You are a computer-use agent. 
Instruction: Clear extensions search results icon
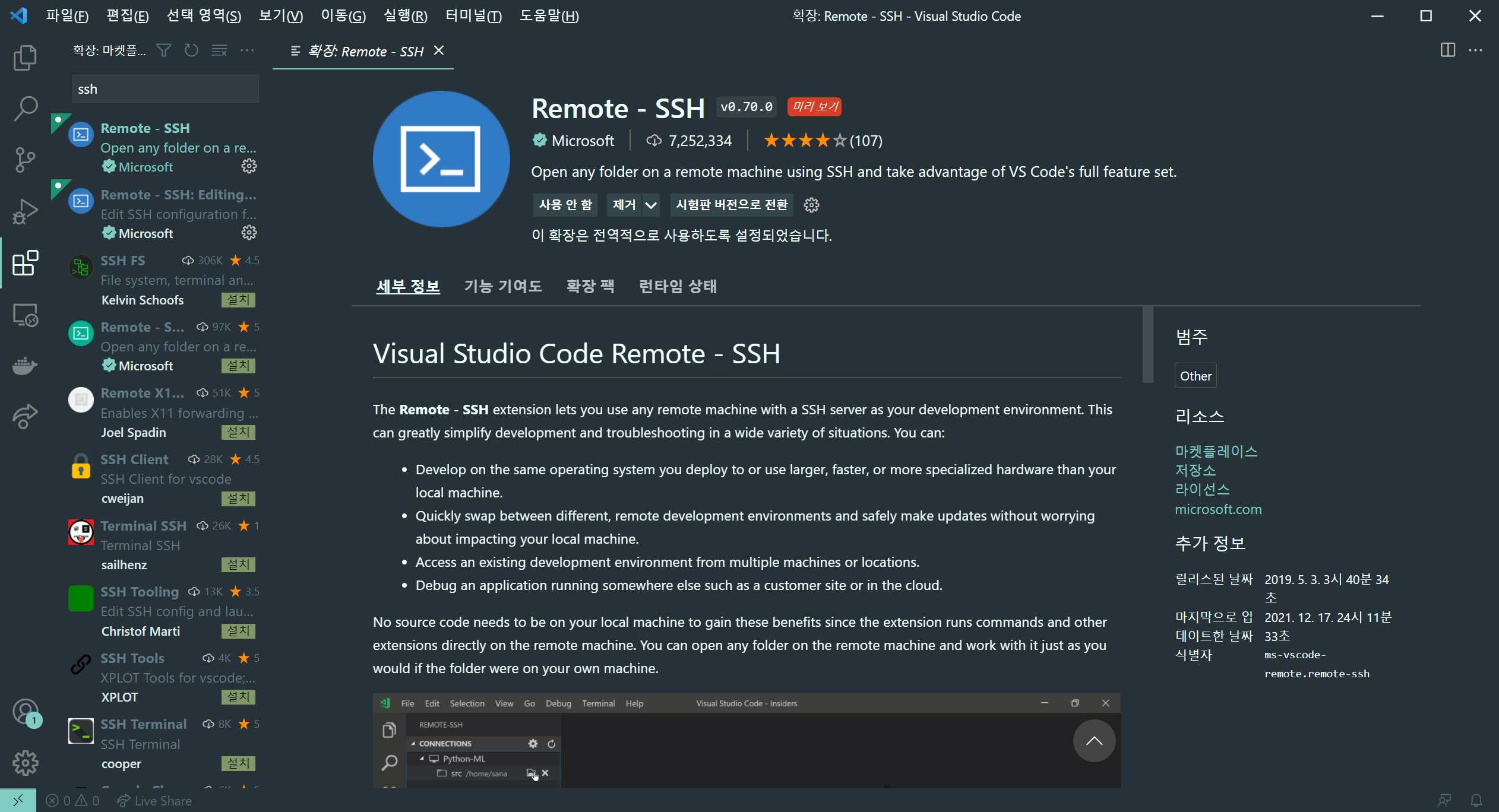219,50
